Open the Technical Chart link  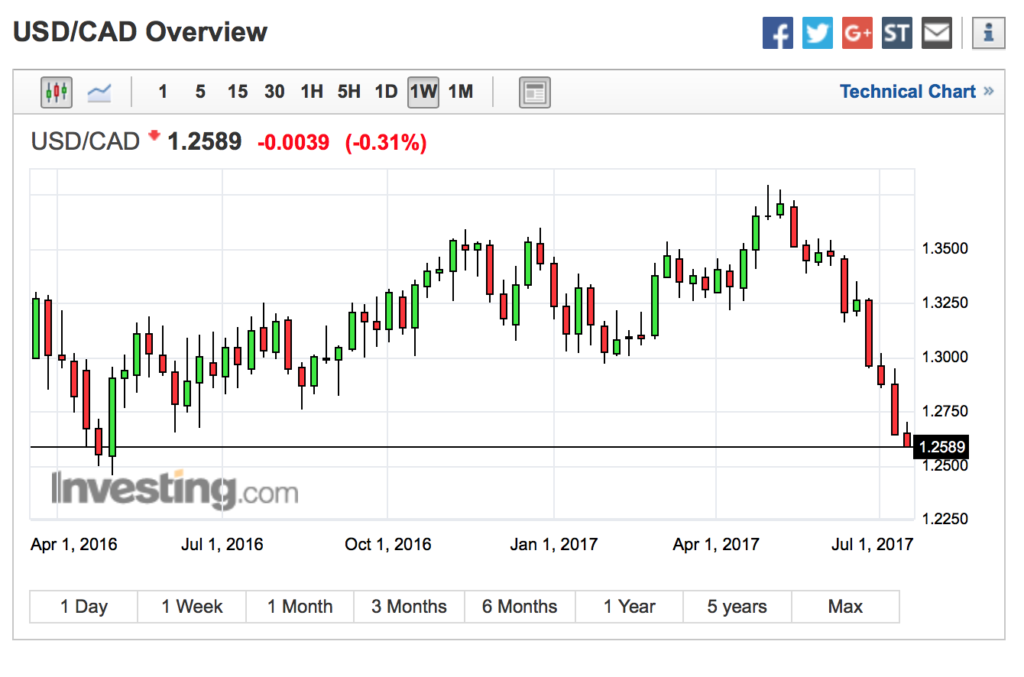tap(916, 91)
